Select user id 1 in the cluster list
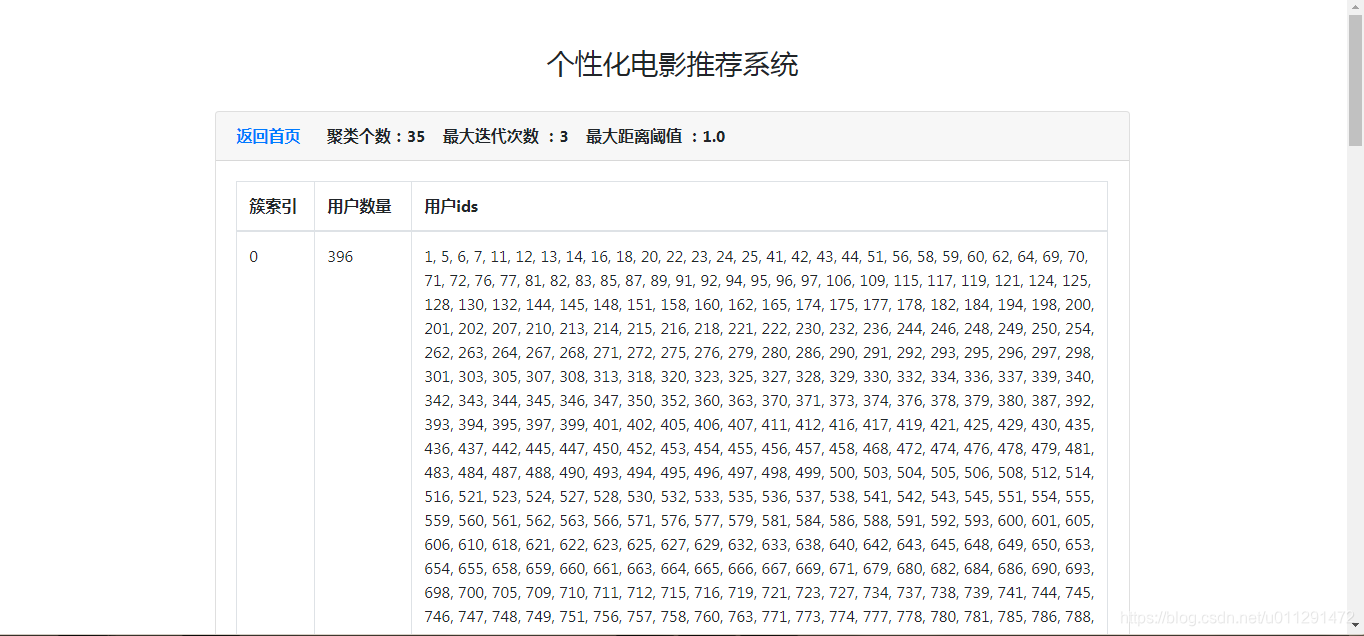The image size is (1364, 636). click(x=429, y=256)
